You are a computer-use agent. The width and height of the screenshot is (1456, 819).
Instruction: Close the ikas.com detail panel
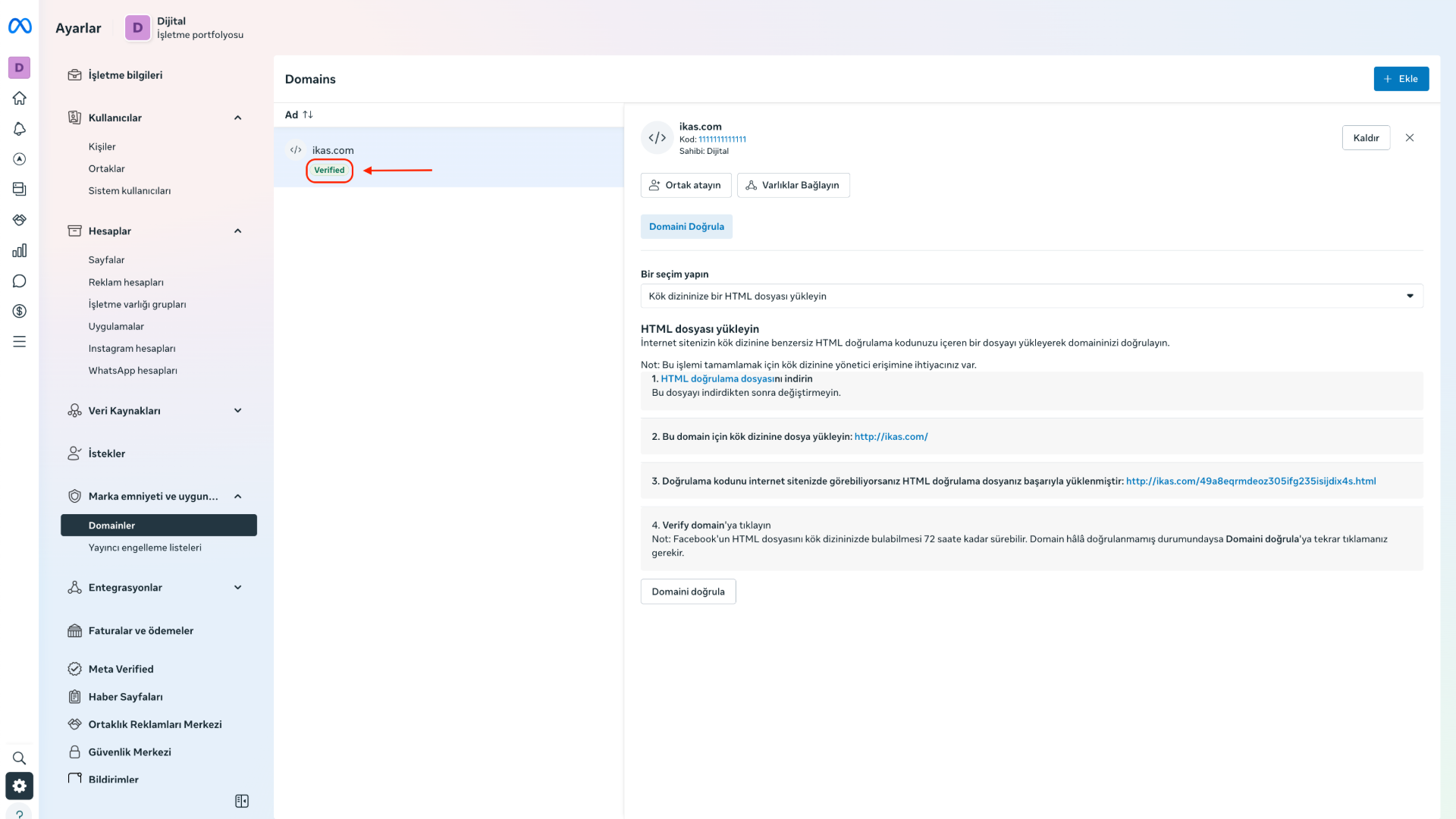tap(1410, 138)
